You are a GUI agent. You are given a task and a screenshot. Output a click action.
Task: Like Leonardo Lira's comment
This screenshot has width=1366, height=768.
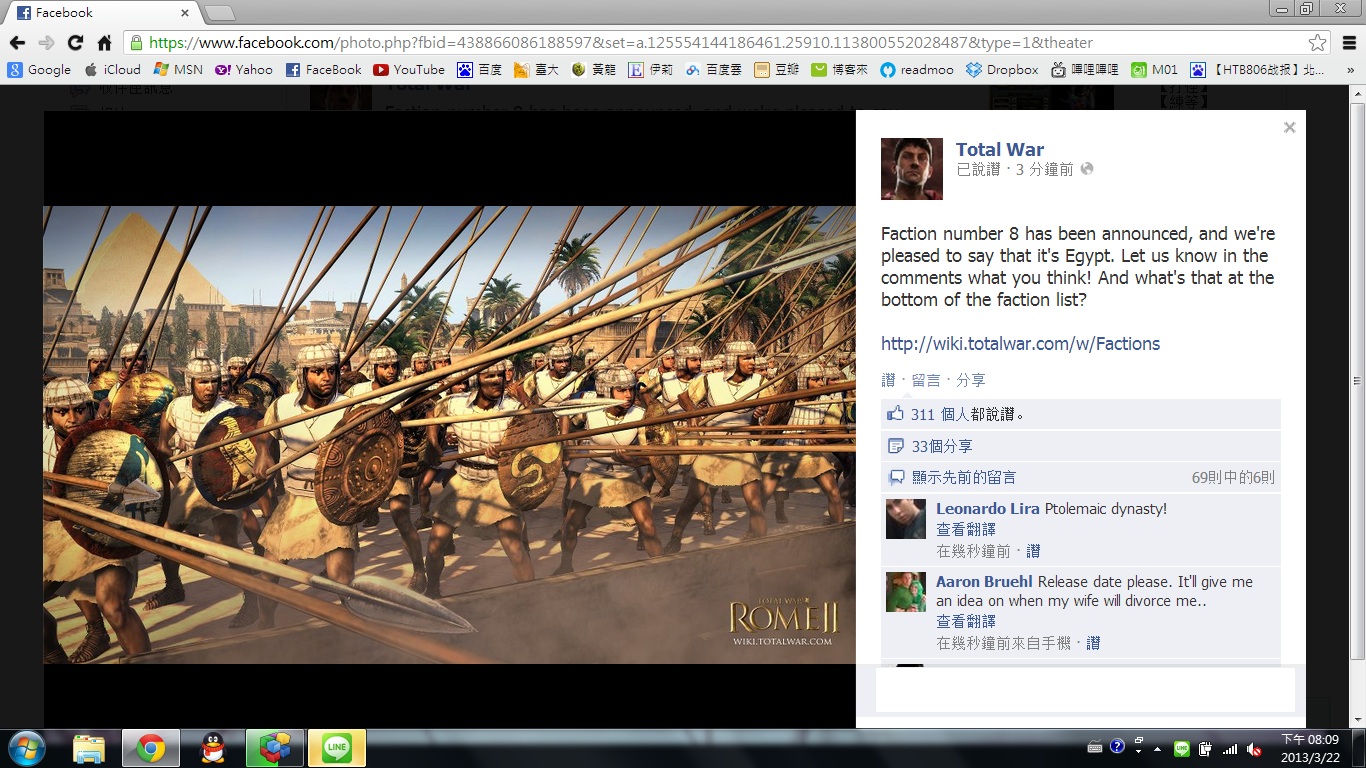[x=1033, y=551]
